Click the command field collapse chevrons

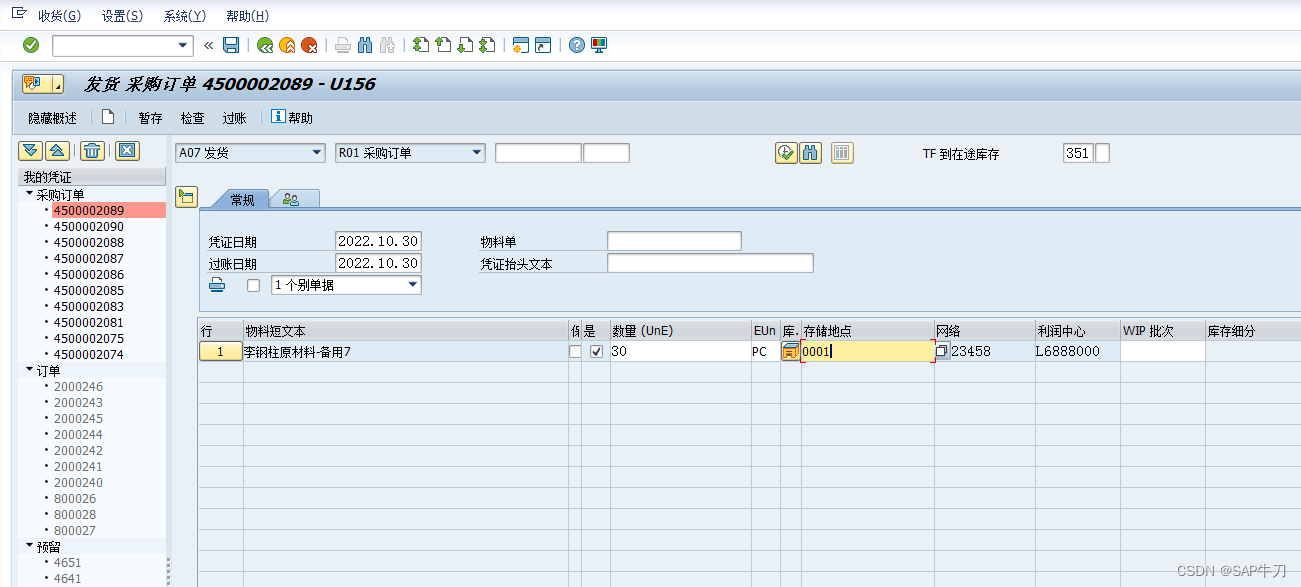208,45
